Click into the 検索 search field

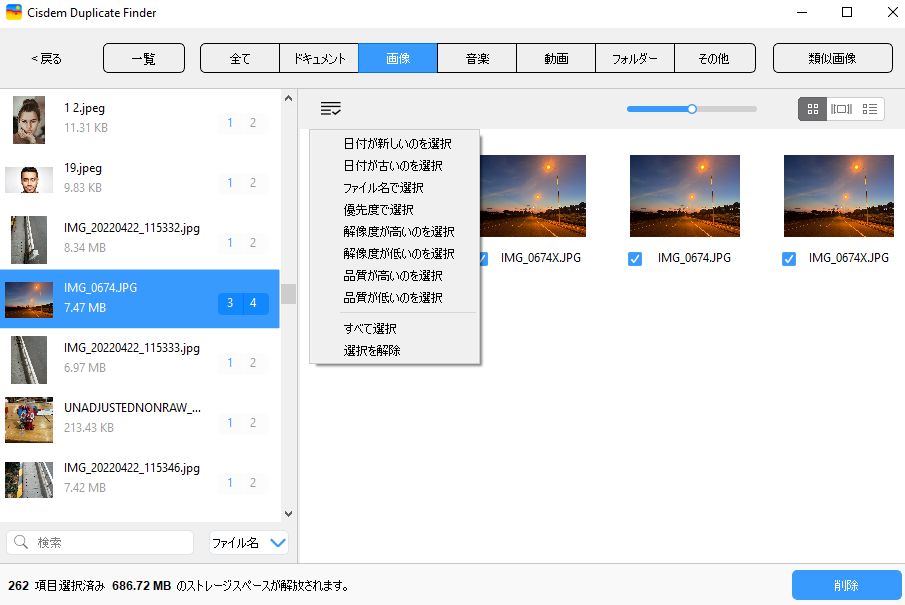(x=100, y=543)
